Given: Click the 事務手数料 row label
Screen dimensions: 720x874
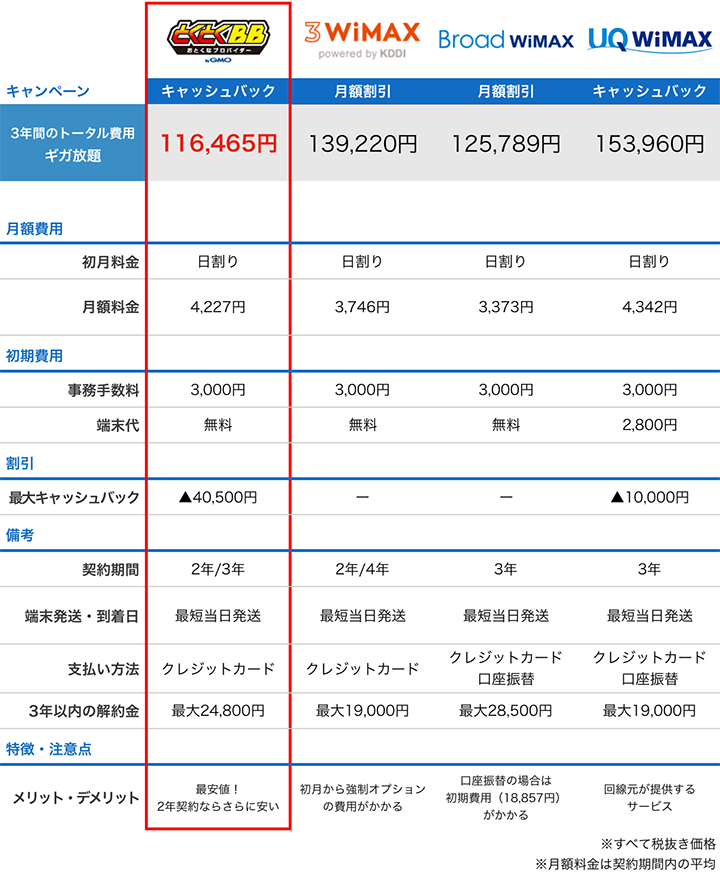Looking at the screenshot, I should [x=103, y=390].
